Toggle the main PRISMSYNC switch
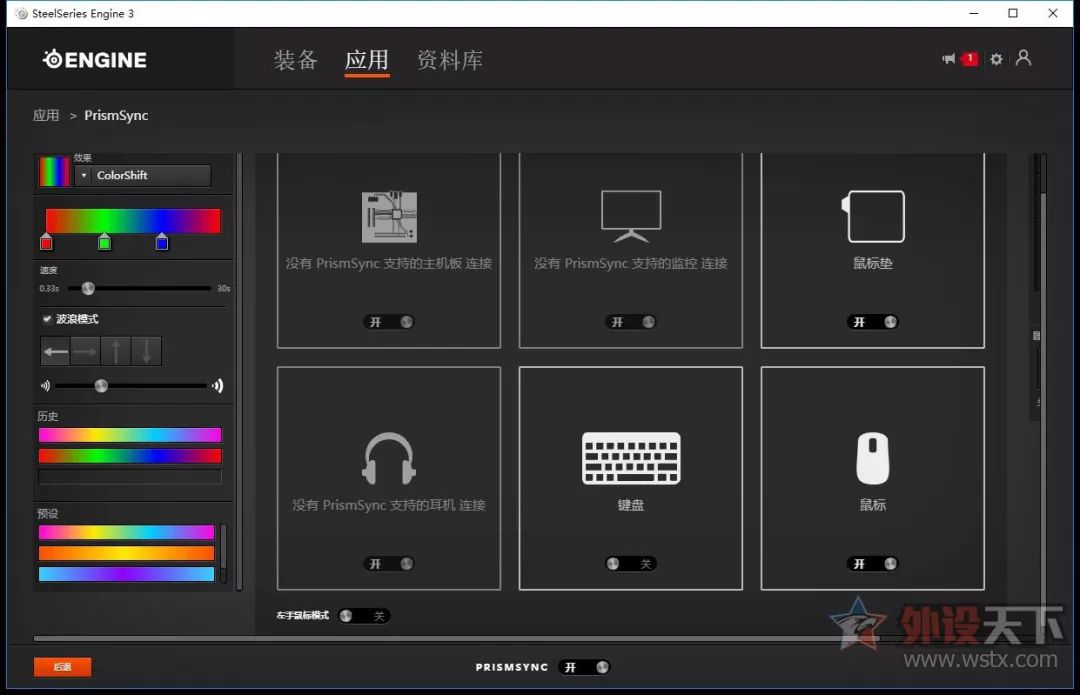 585,667
